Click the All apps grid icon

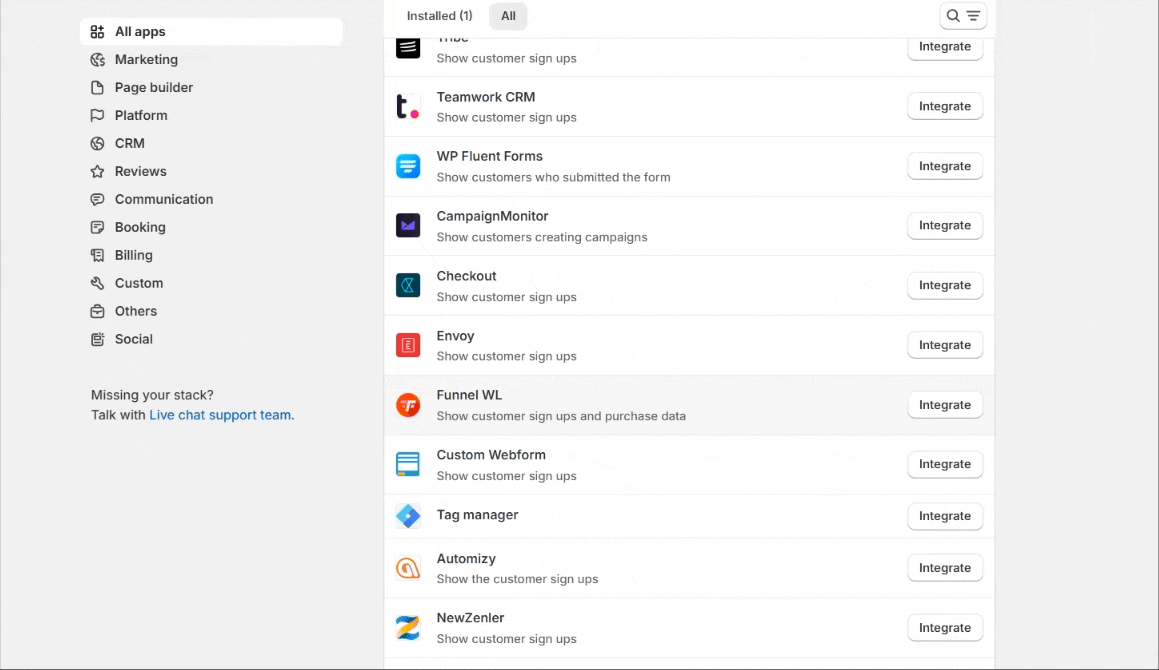coord(97,32)
